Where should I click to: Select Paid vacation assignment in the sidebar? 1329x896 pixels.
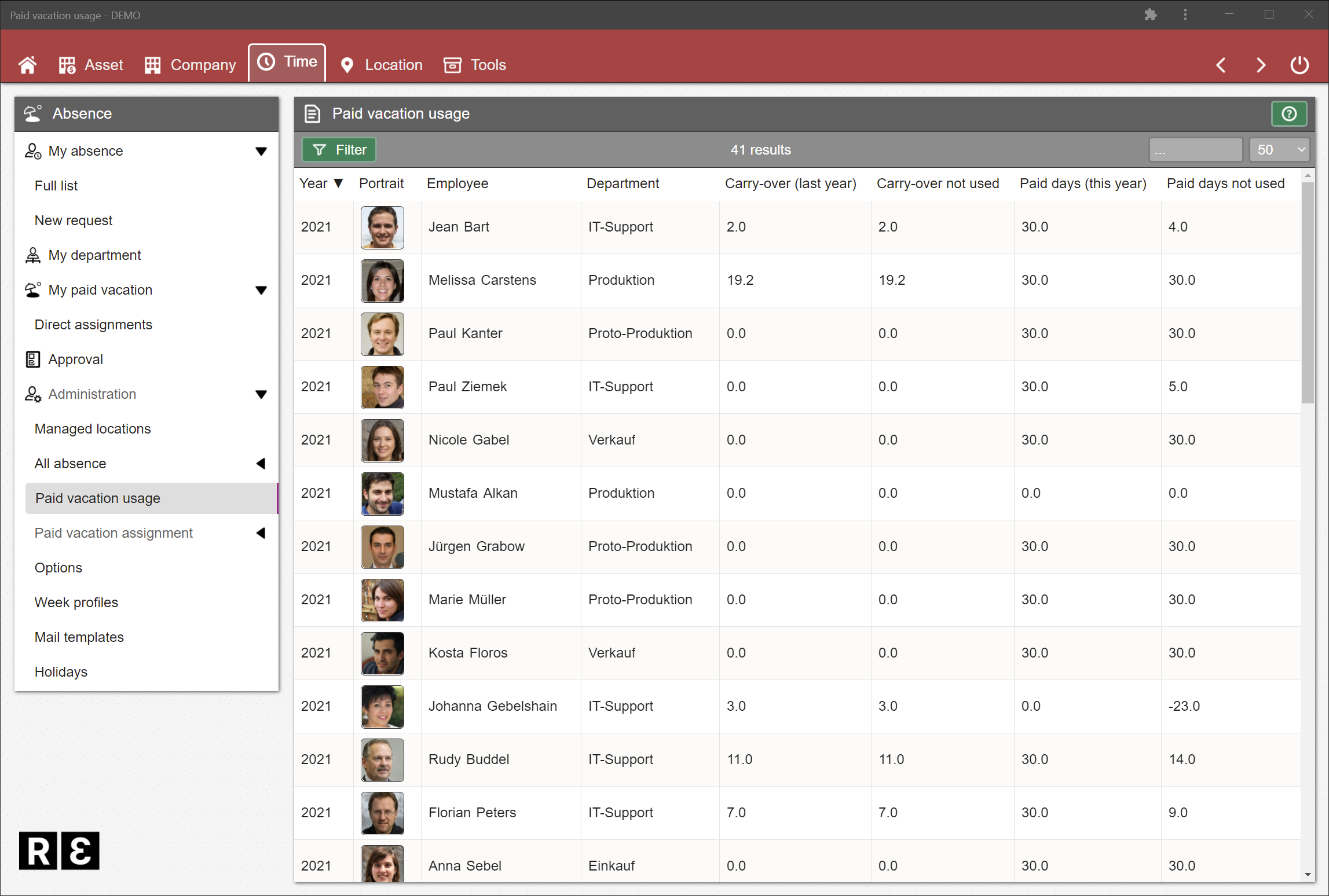point(114,533)
